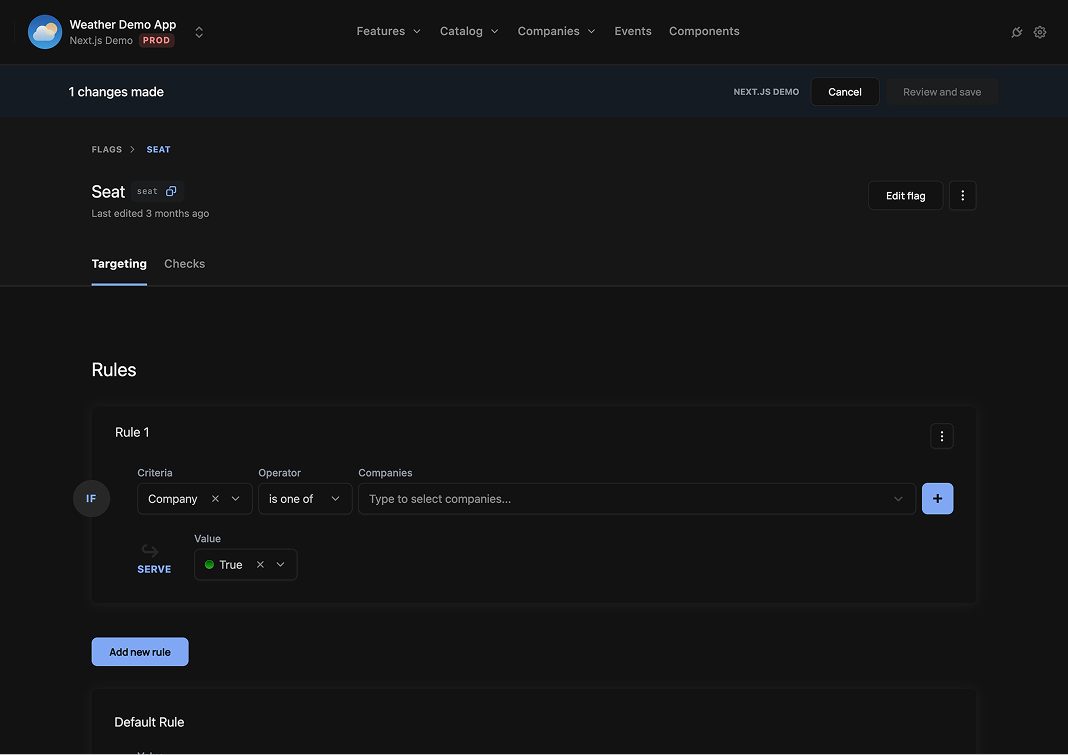Open the Operator 'is one of' dropdown
This screenshot has height=755, width=1068.
point(305,499)
